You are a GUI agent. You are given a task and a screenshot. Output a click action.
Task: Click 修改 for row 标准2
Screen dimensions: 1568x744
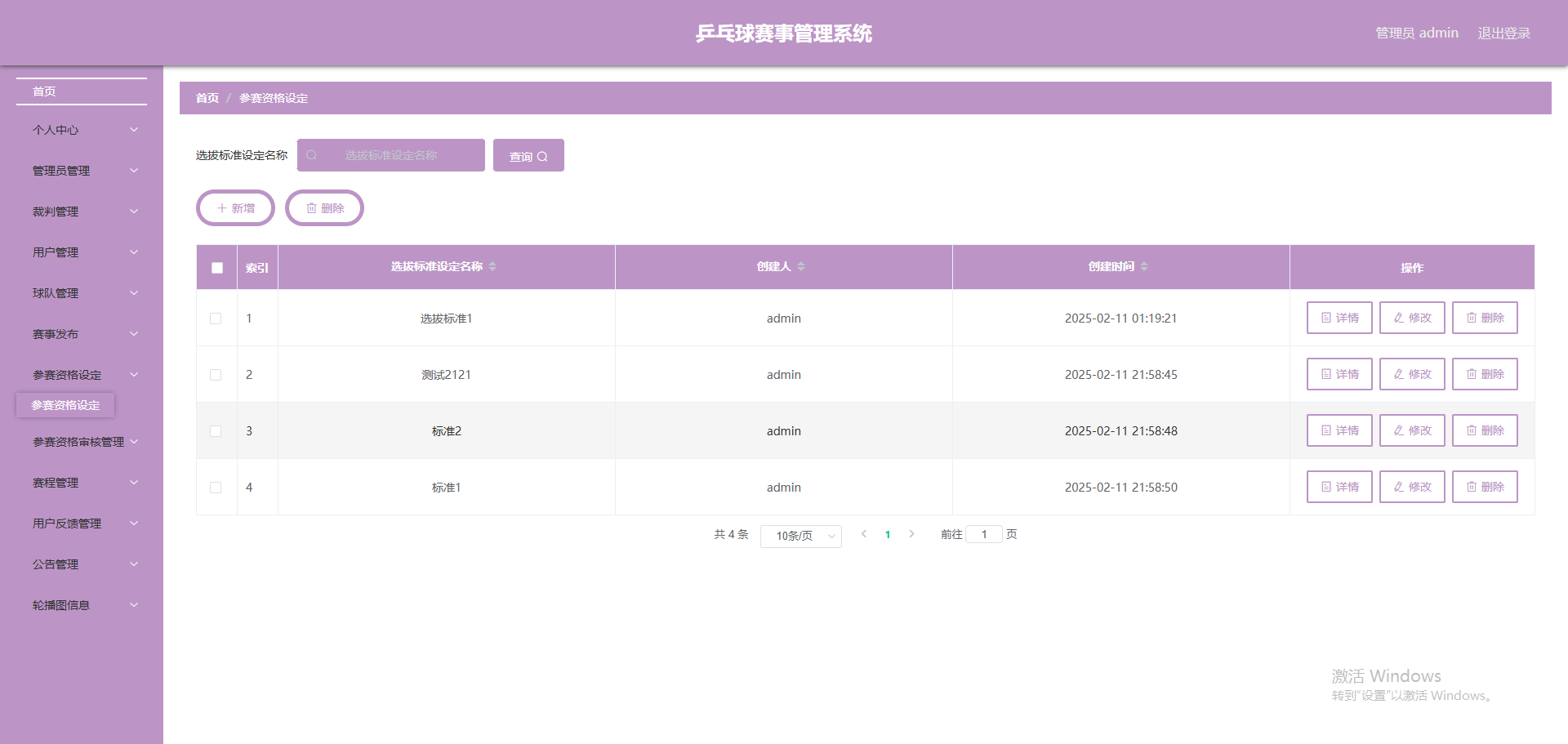[1412, 430]
